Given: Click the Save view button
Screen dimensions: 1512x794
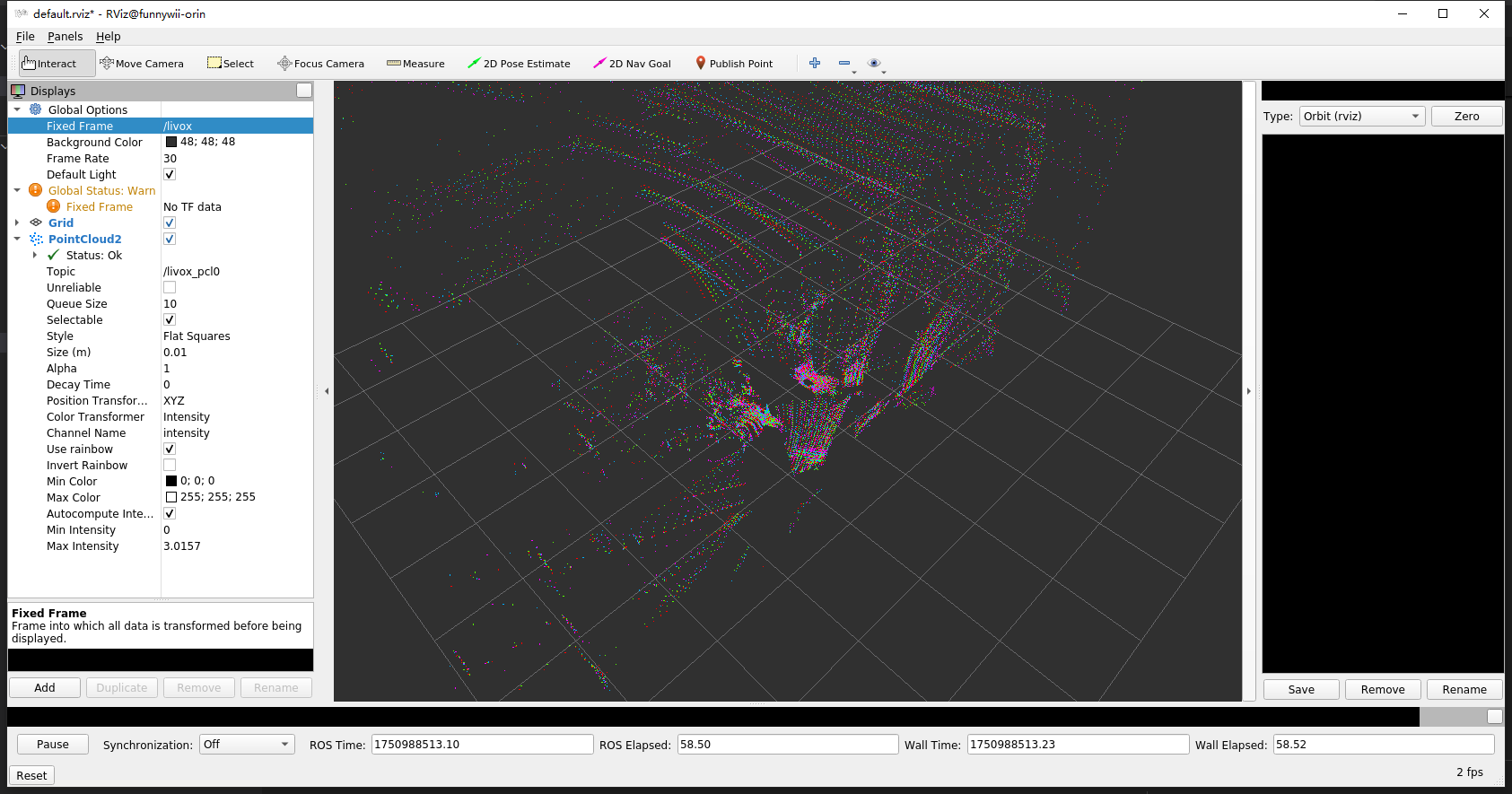Looking at the screenshot, I should pyautogui.click(x=1301, y=689).
